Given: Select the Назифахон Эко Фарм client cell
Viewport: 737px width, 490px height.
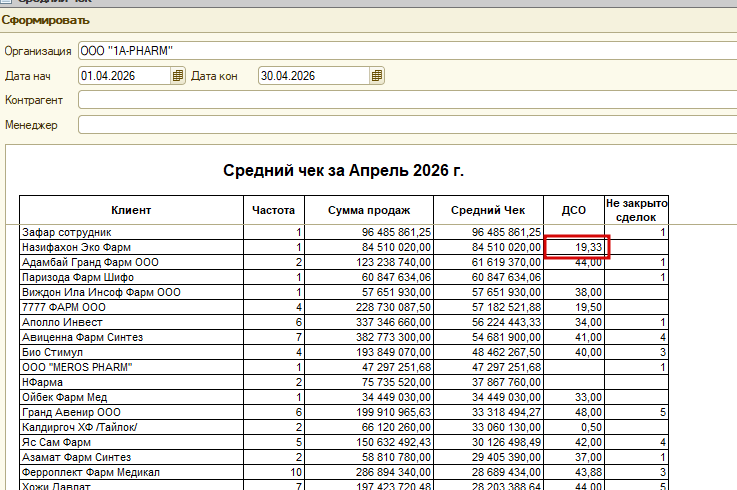Looking at the screenshot, I should 131,247.
